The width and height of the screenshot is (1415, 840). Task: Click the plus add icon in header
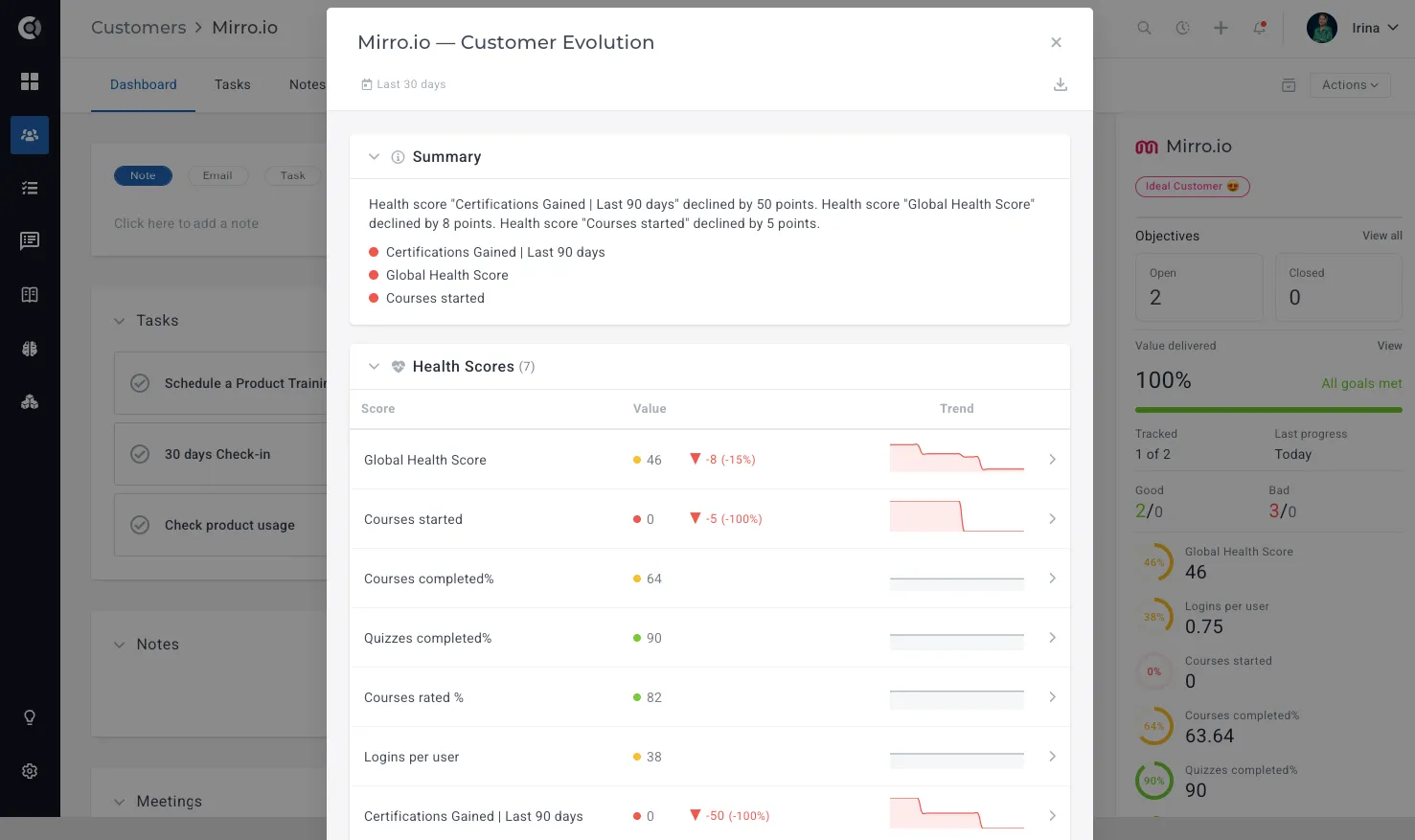(1221, 28)
